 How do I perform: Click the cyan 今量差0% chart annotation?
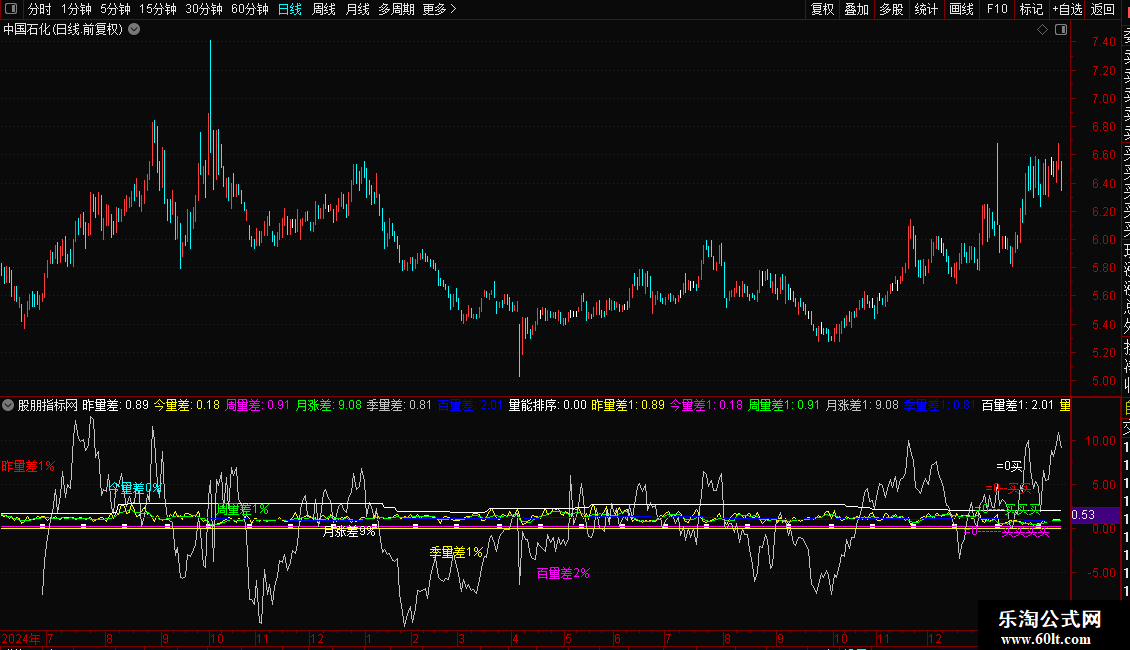[x=135, y=488]
